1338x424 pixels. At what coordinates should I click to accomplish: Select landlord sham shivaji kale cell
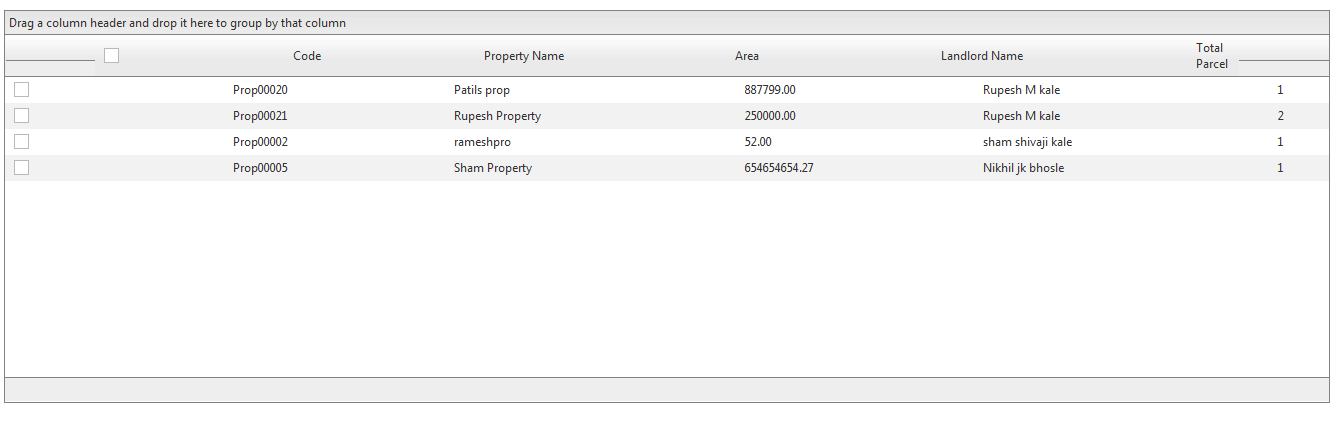point(1027,142)
